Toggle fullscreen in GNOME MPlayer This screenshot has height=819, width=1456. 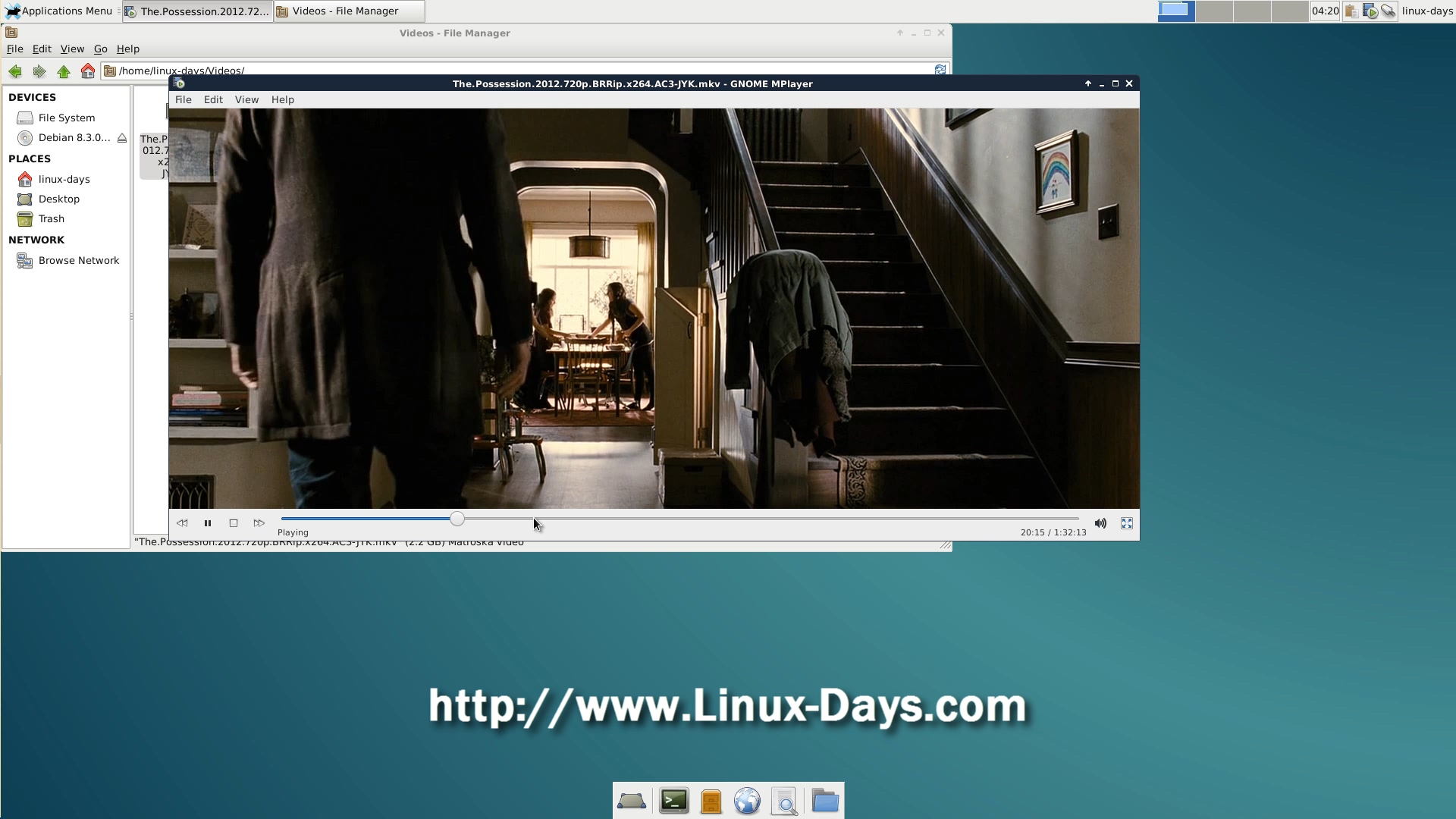pos(1127,523)
